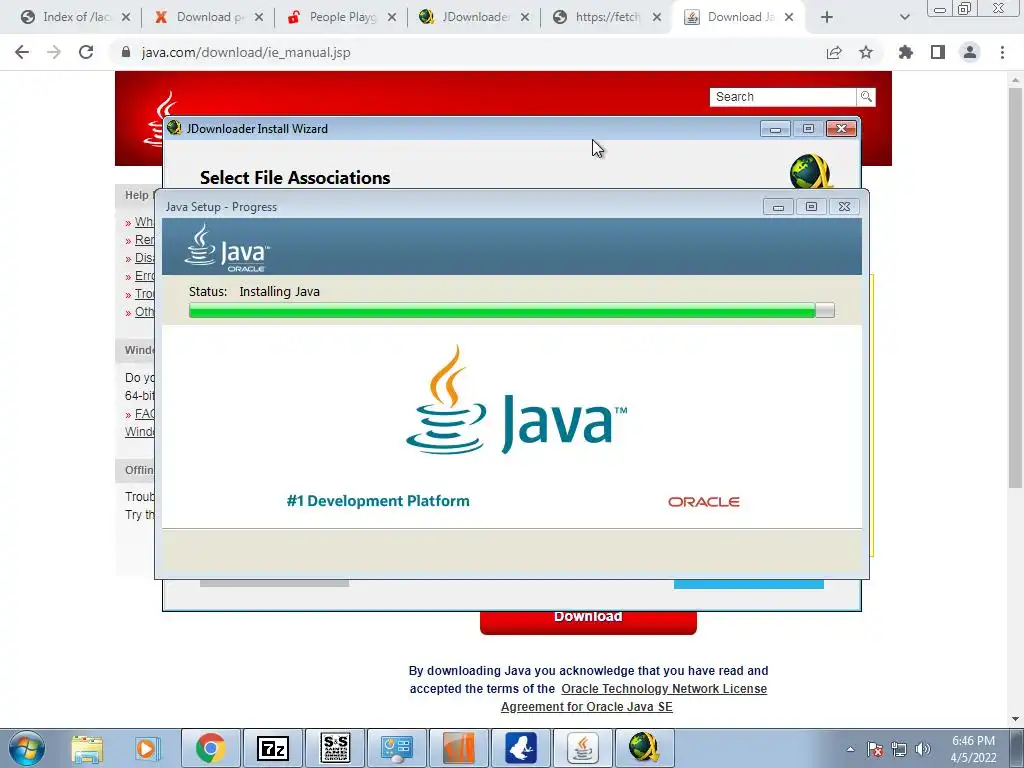Select the Java installer taskbar icon
The width and height of the screenshot is (1024, 768).
[x=583, y=748]
